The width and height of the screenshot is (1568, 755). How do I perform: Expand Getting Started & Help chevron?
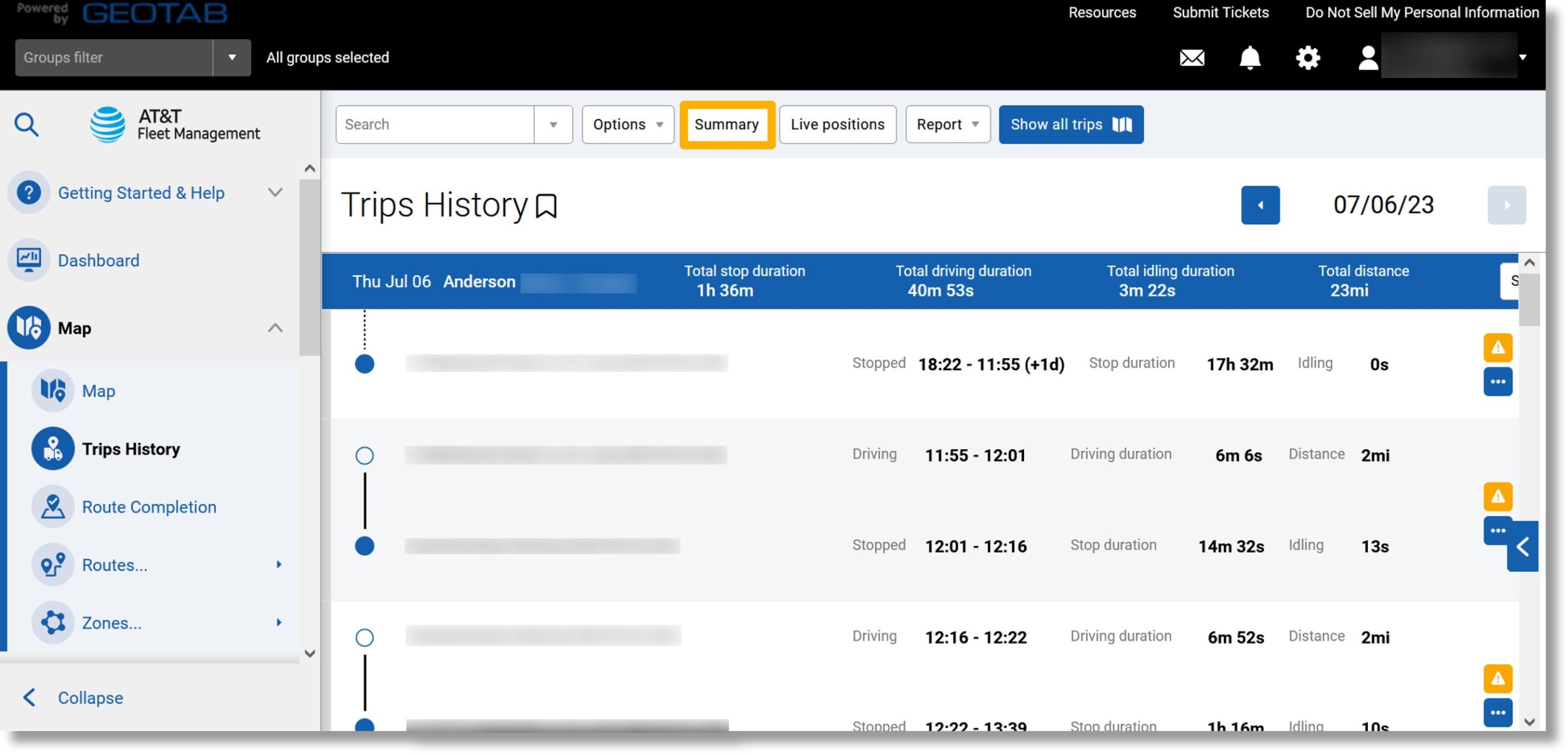click(275, 192)
